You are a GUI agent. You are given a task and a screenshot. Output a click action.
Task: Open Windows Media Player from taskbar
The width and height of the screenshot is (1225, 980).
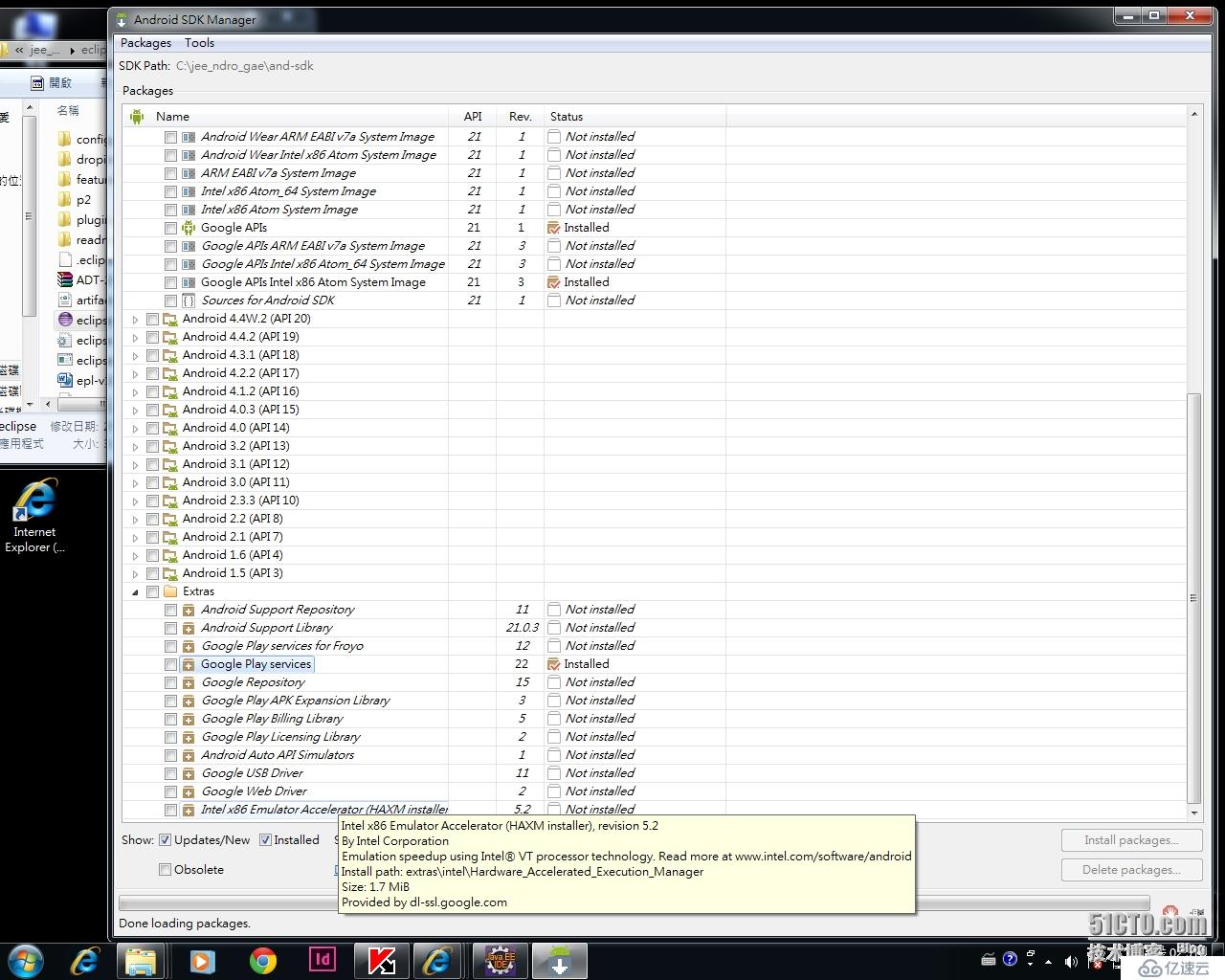click(202, 960)
